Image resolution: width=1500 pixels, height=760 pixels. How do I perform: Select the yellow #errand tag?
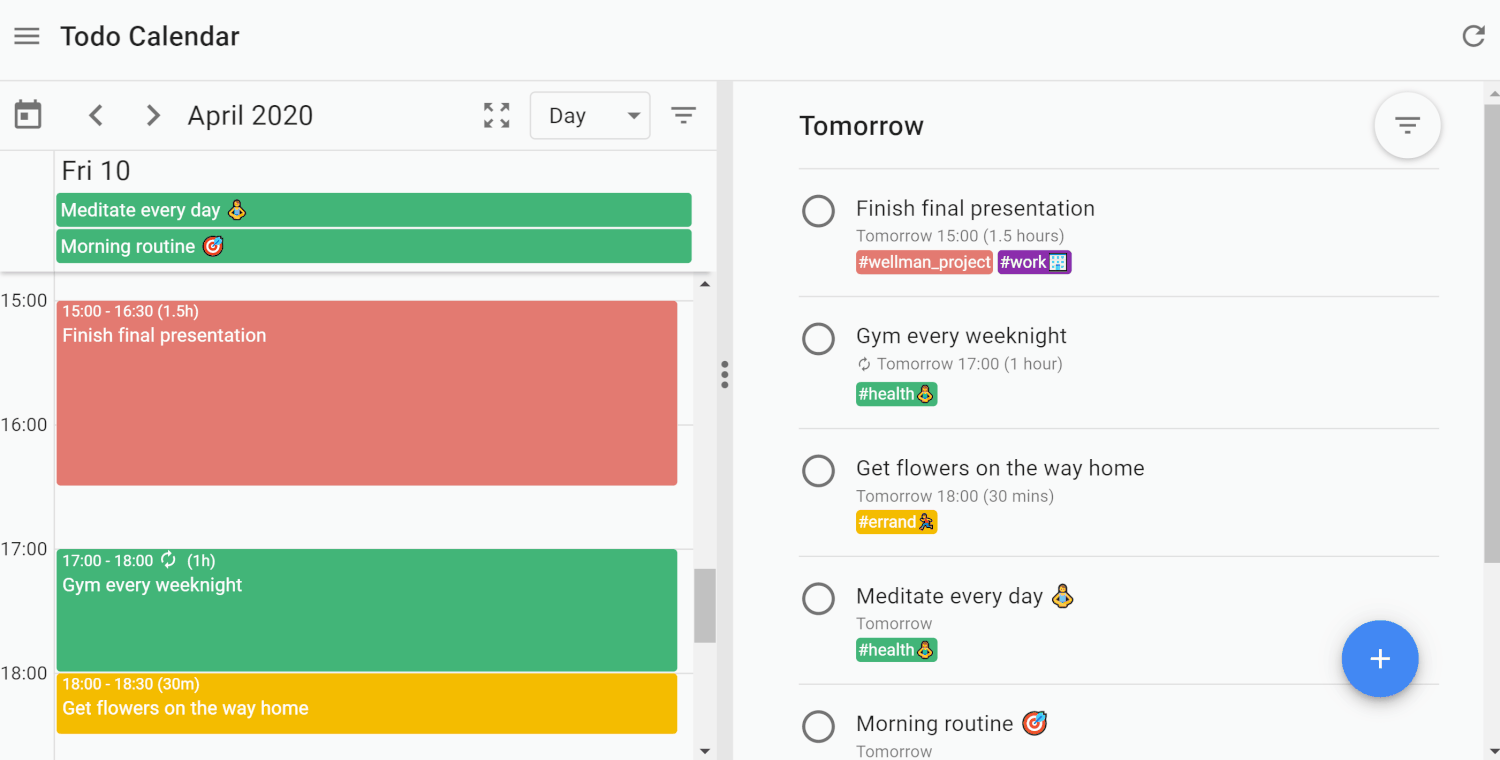point(896,522)
